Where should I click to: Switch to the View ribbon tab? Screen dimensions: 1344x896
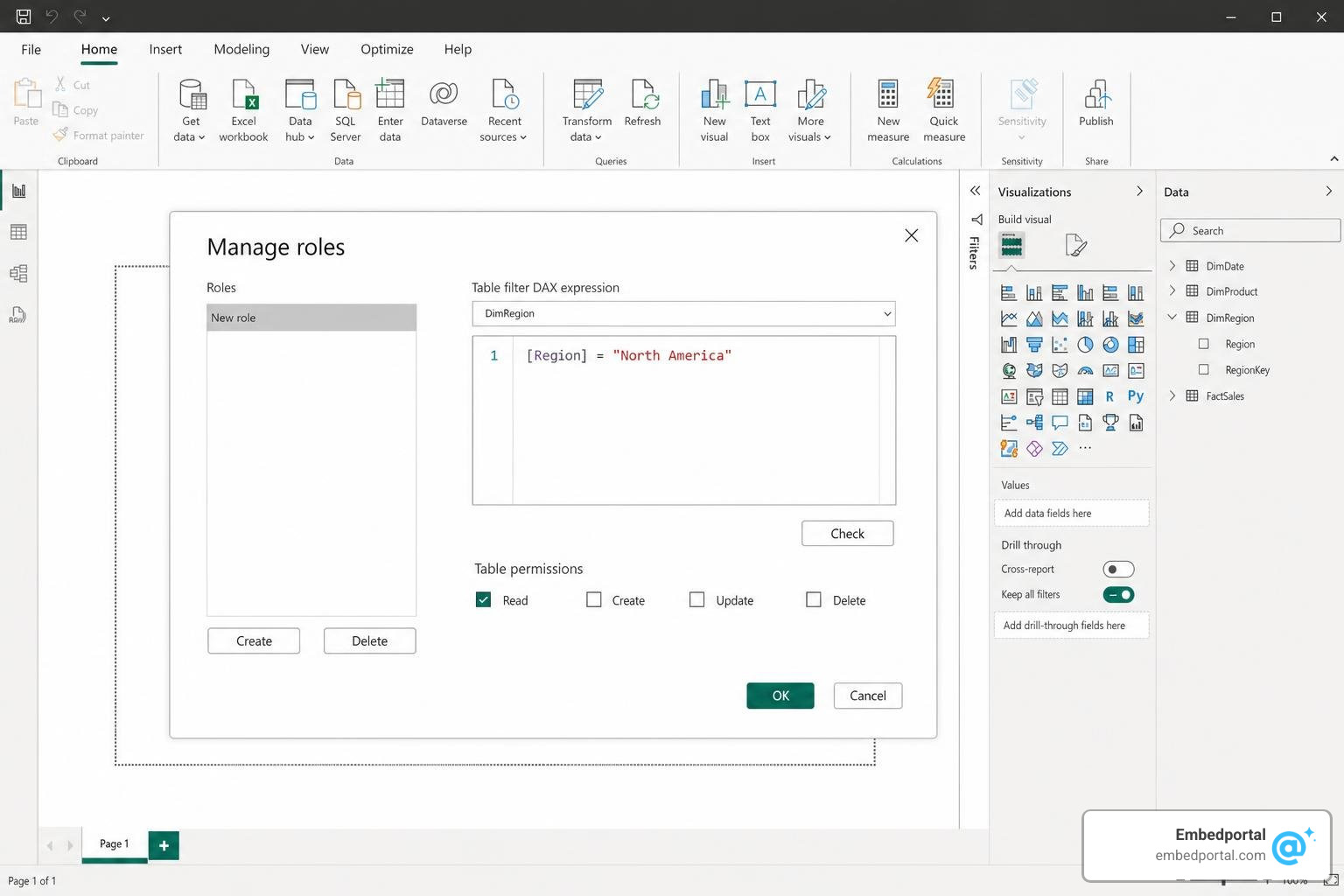click(315, 49)
